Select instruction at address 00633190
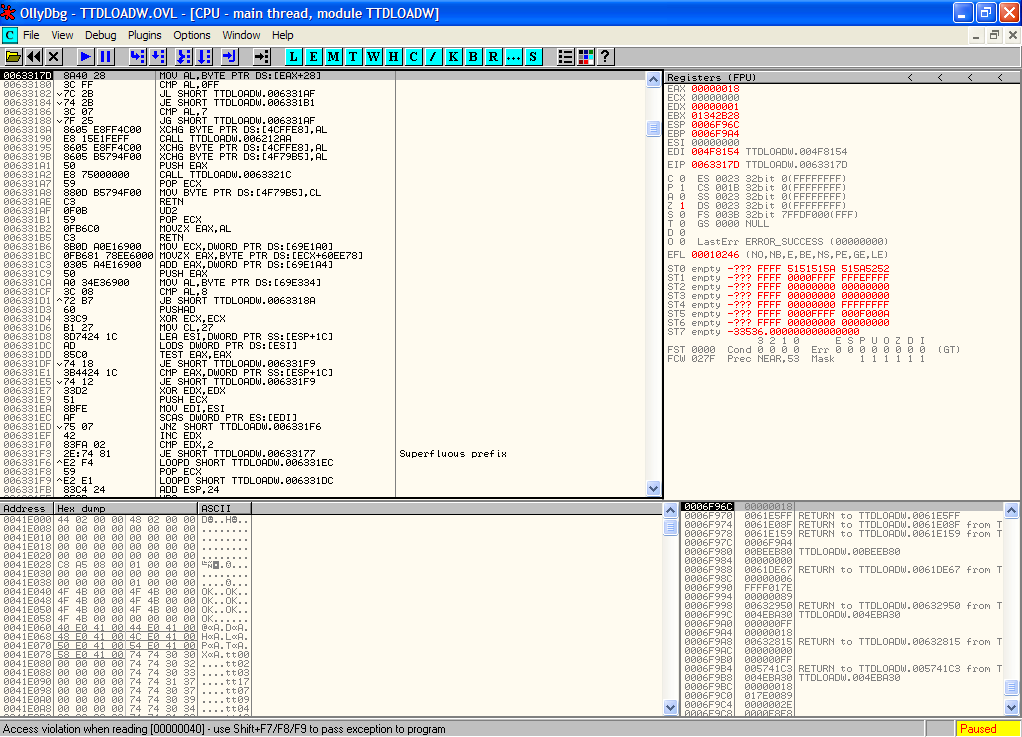 323,139
